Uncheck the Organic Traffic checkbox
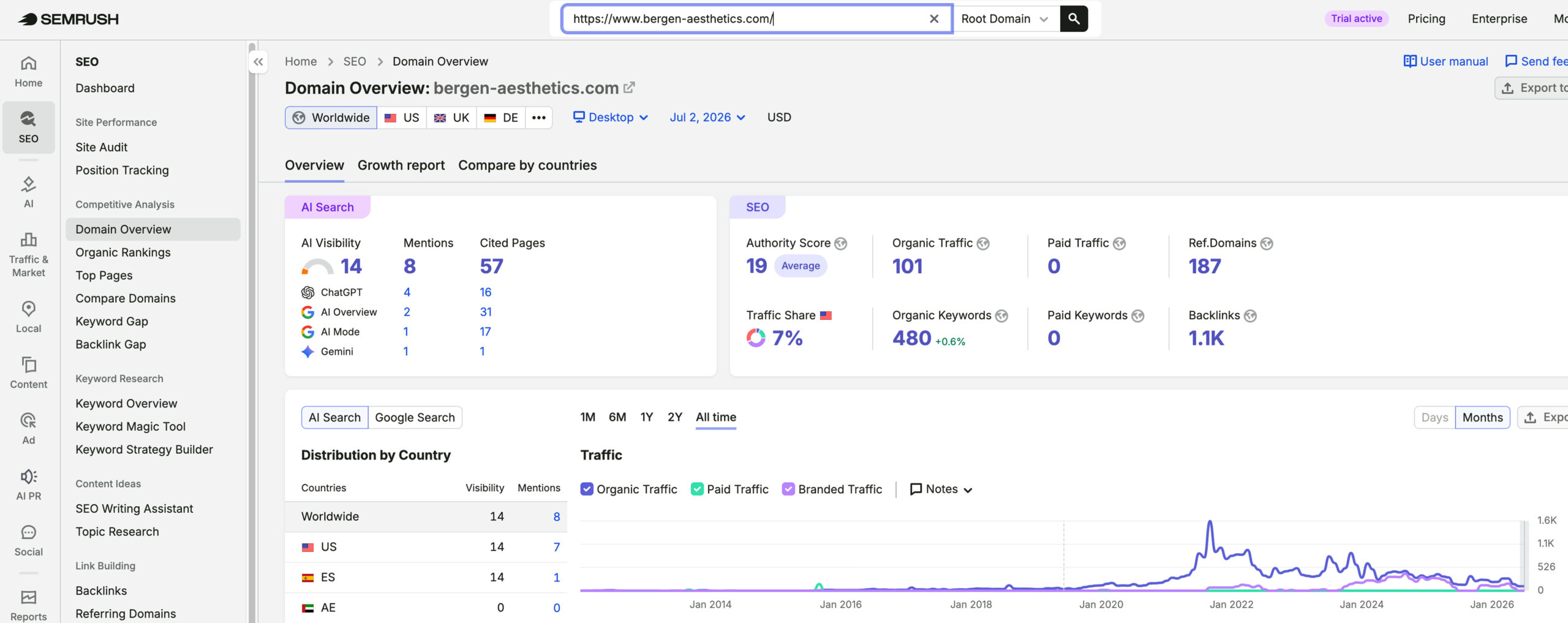Image resolution: width=1568 pixels, height=623 pixels. coord(587,489)
